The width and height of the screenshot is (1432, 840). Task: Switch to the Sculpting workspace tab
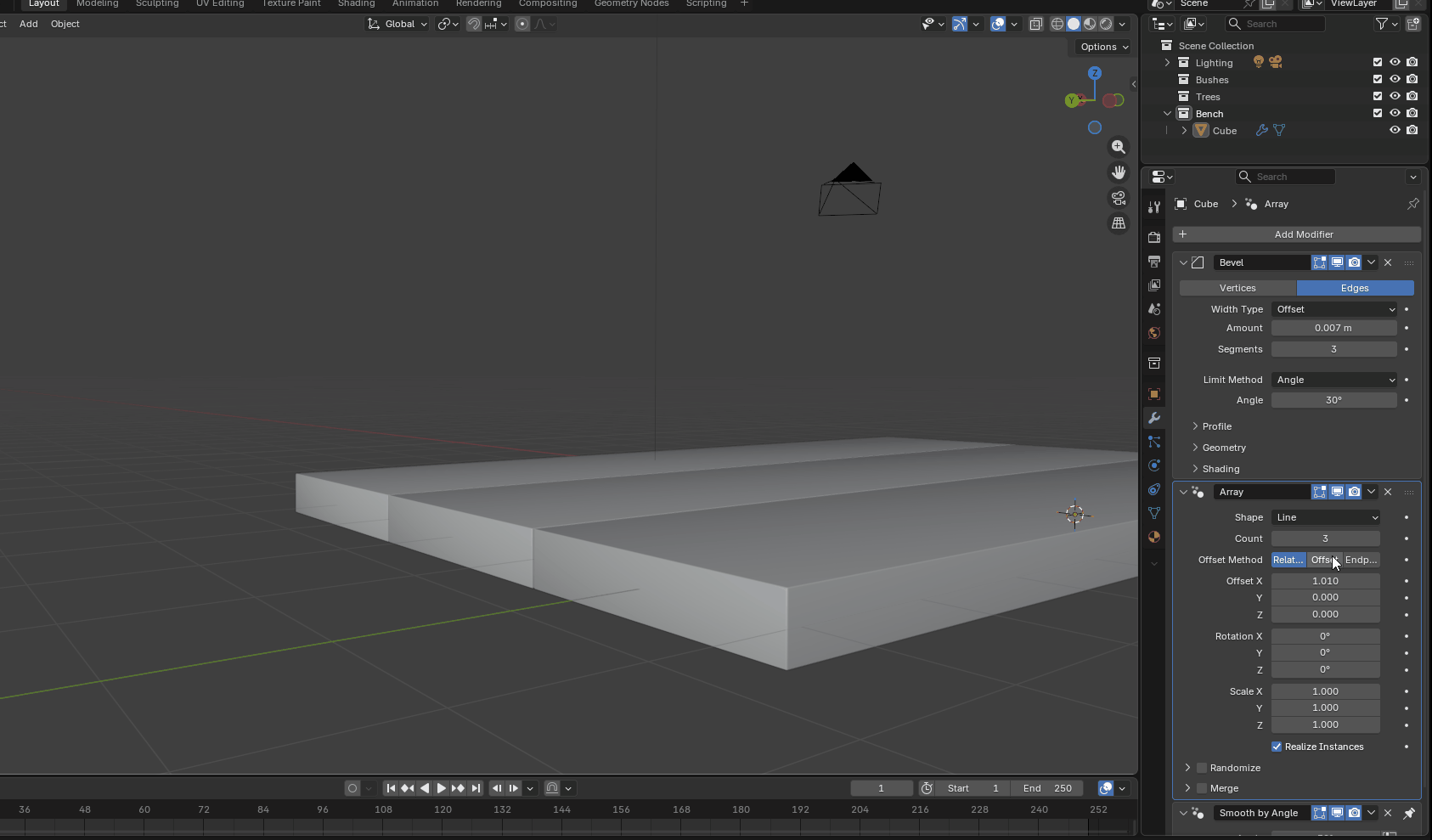[157, 3]
